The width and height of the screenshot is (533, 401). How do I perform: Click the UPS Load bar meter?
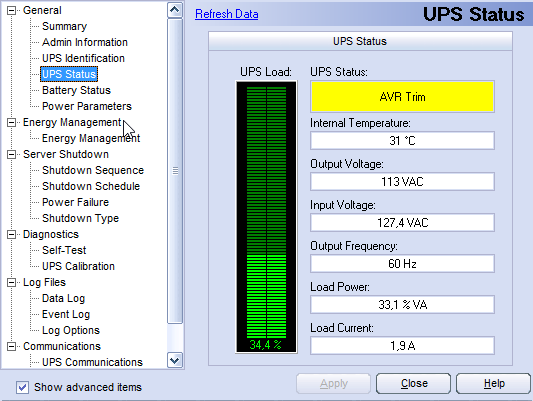266,217
